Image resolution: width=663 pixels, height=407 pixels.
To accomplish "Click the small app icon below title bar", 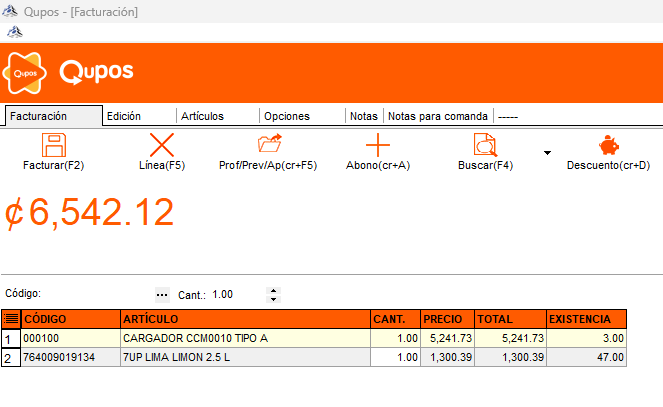I will (15, 32).
